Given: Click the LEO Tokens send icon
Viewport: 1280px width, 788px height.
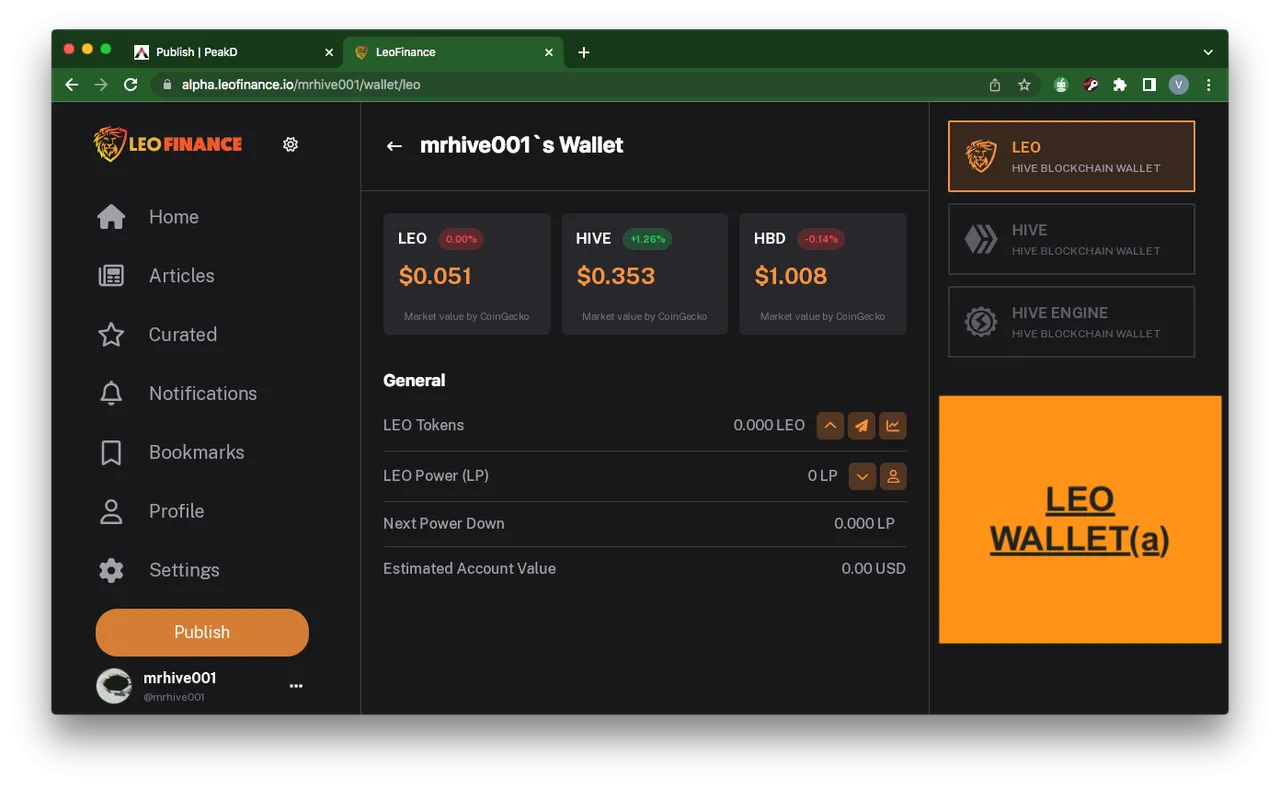Looking at the screenshot, I should click(861, 426).
